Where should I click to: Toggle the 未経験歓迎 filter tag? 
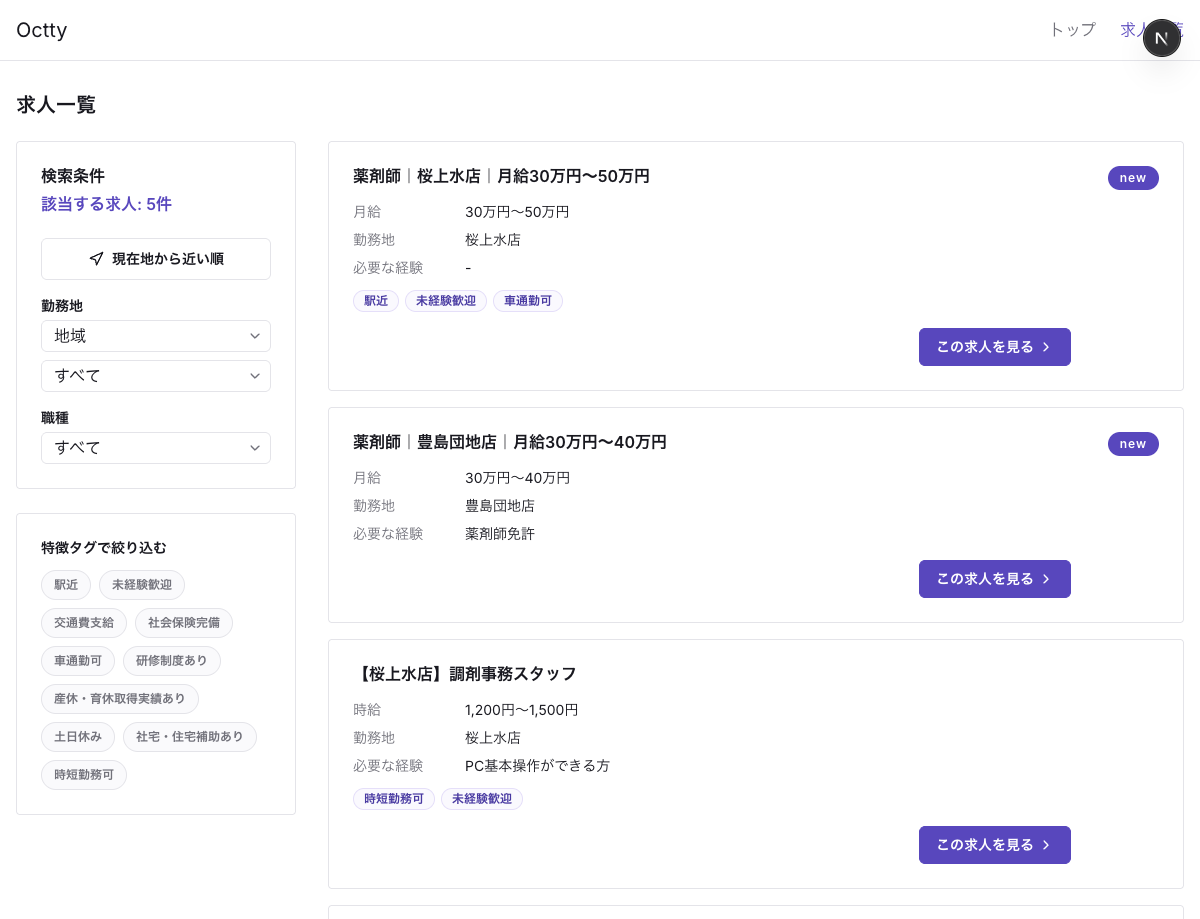[x=141, y=585]
